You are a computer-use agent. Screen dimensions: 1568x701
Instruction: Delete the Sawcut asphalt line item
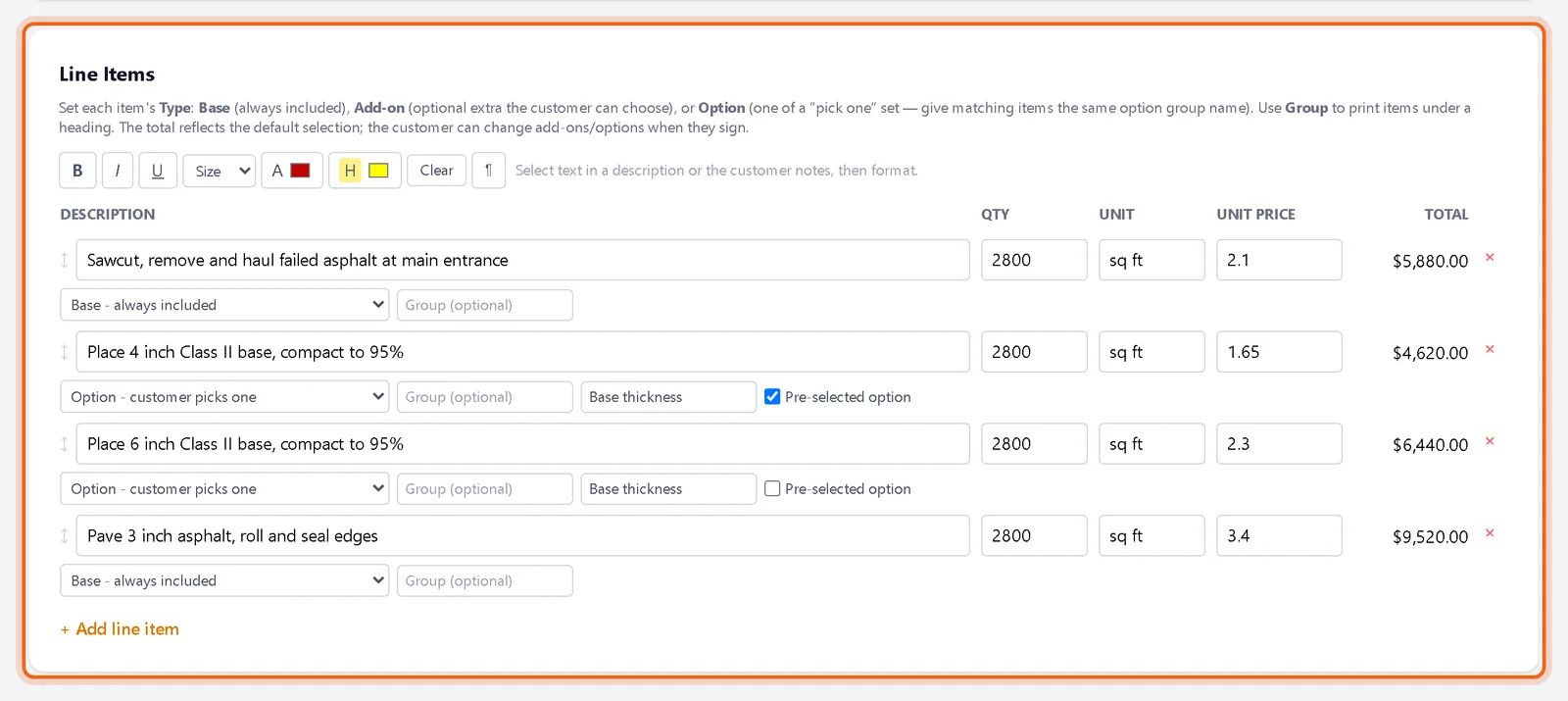1490,258
